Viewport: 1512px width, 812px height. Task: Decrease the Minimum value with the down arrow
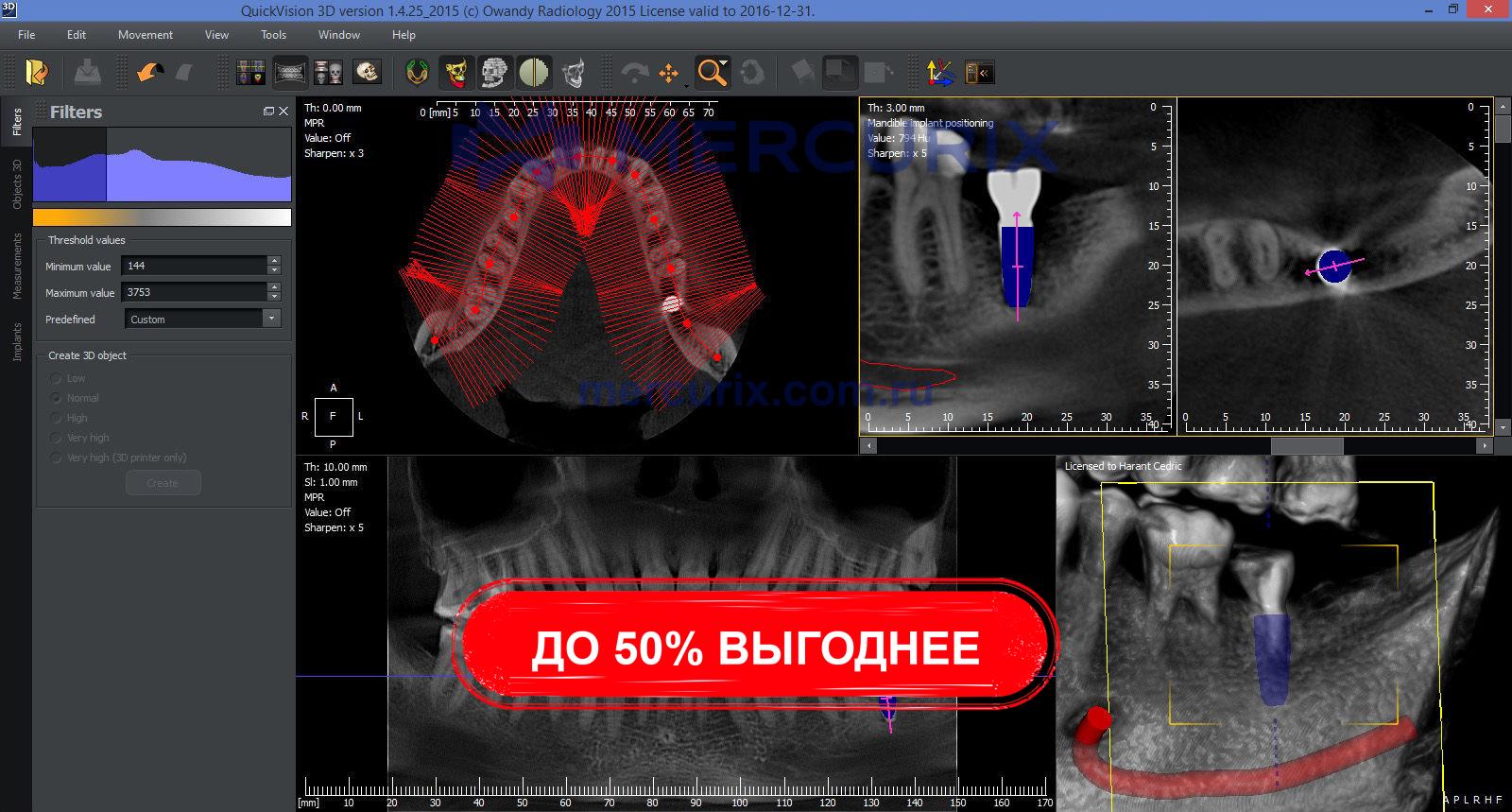pos(274,270)
